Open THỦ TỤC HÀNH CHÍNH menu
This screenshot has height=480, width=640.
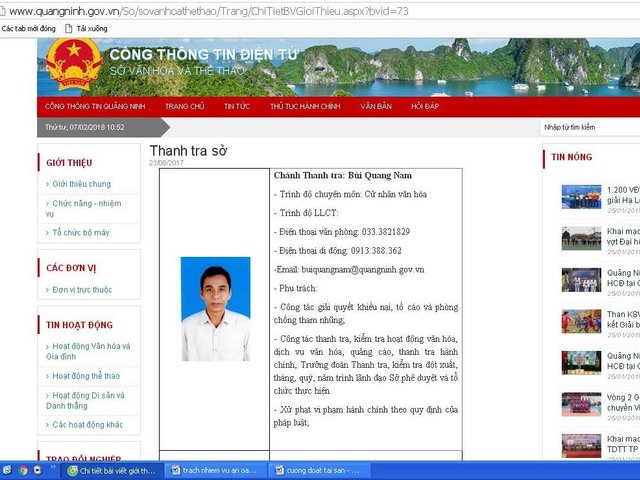305,105
